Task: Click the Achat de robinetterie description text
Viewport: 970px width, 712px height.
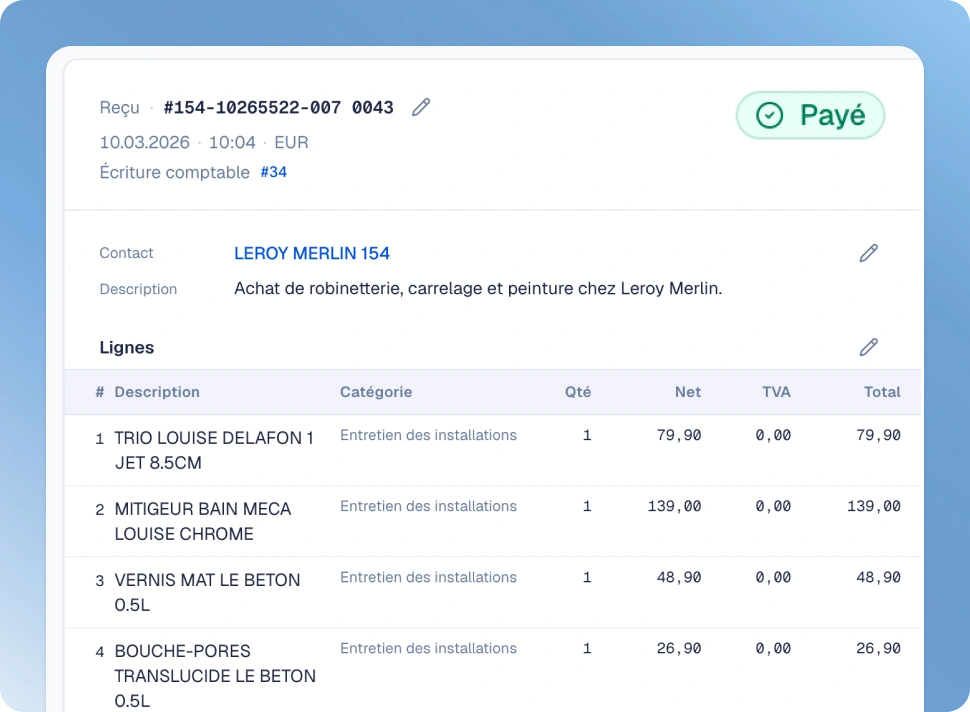Action: [x=478, y=288]
